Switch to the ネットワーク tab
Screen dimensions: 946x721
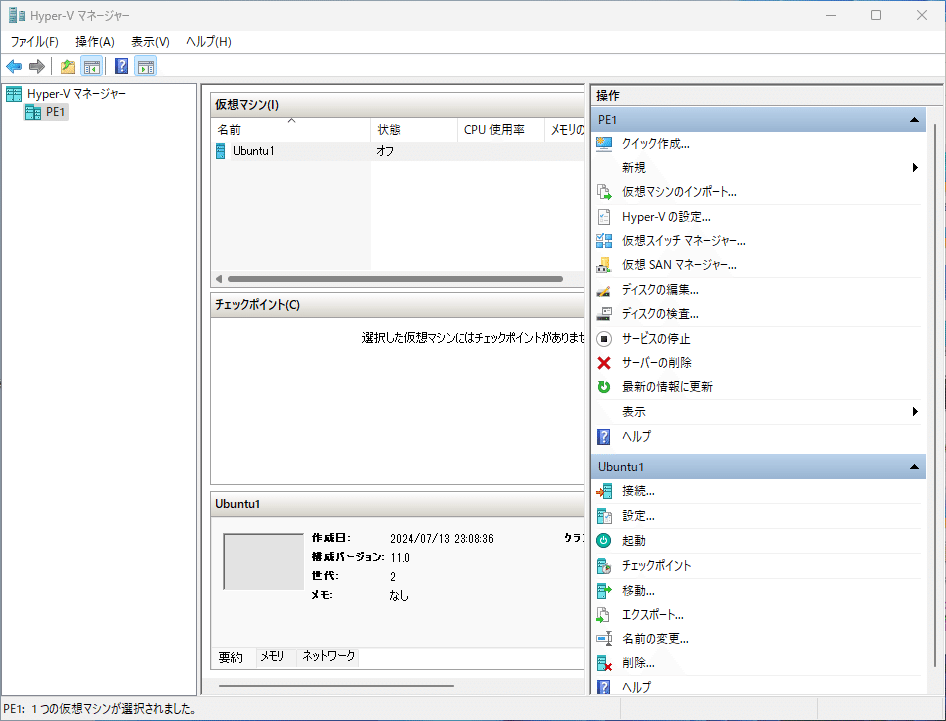pyautogui.click(x=328, y=656)
